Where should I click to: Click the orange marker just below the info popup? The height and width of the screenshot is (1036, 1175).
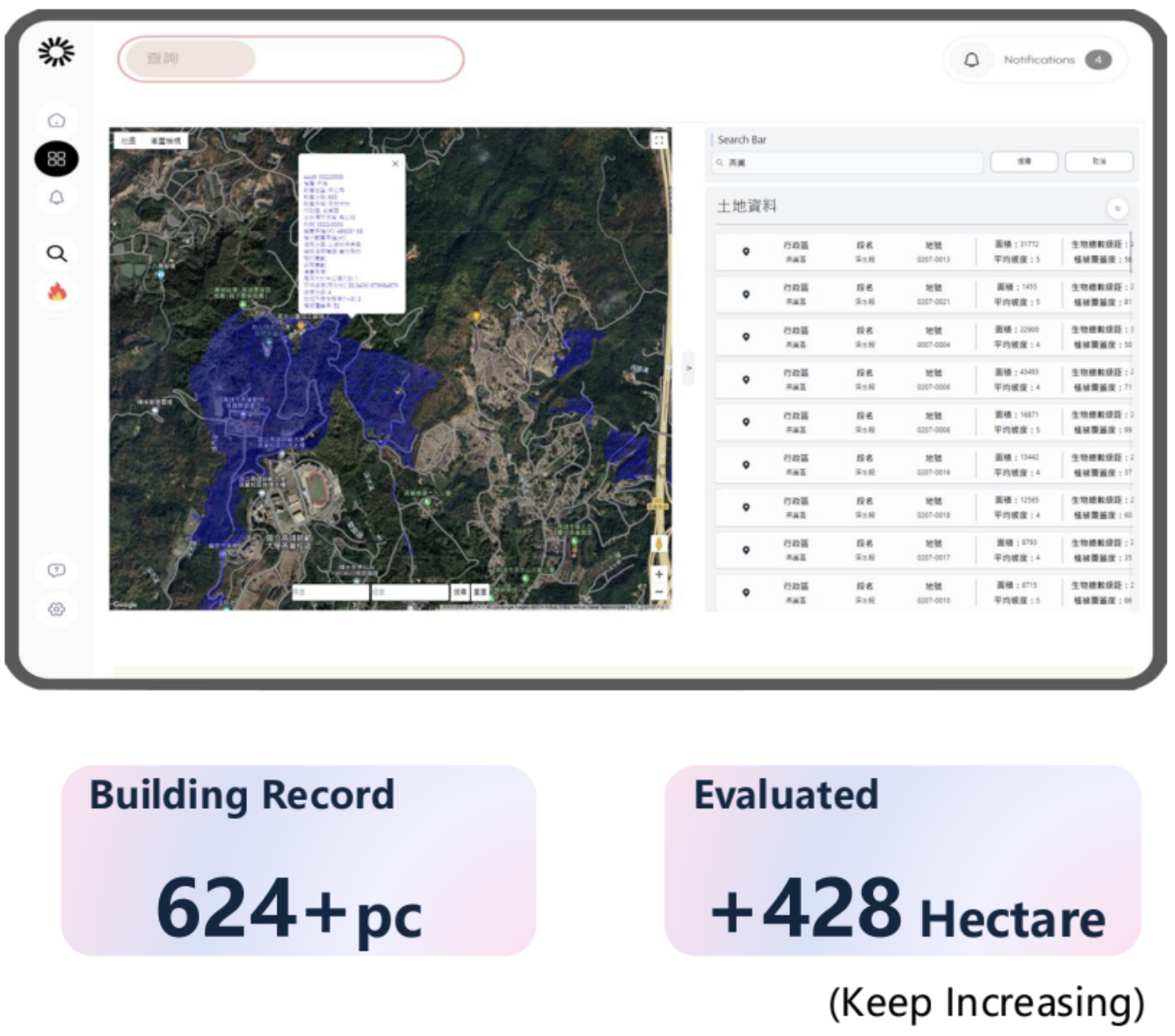[x=301, y=326]
